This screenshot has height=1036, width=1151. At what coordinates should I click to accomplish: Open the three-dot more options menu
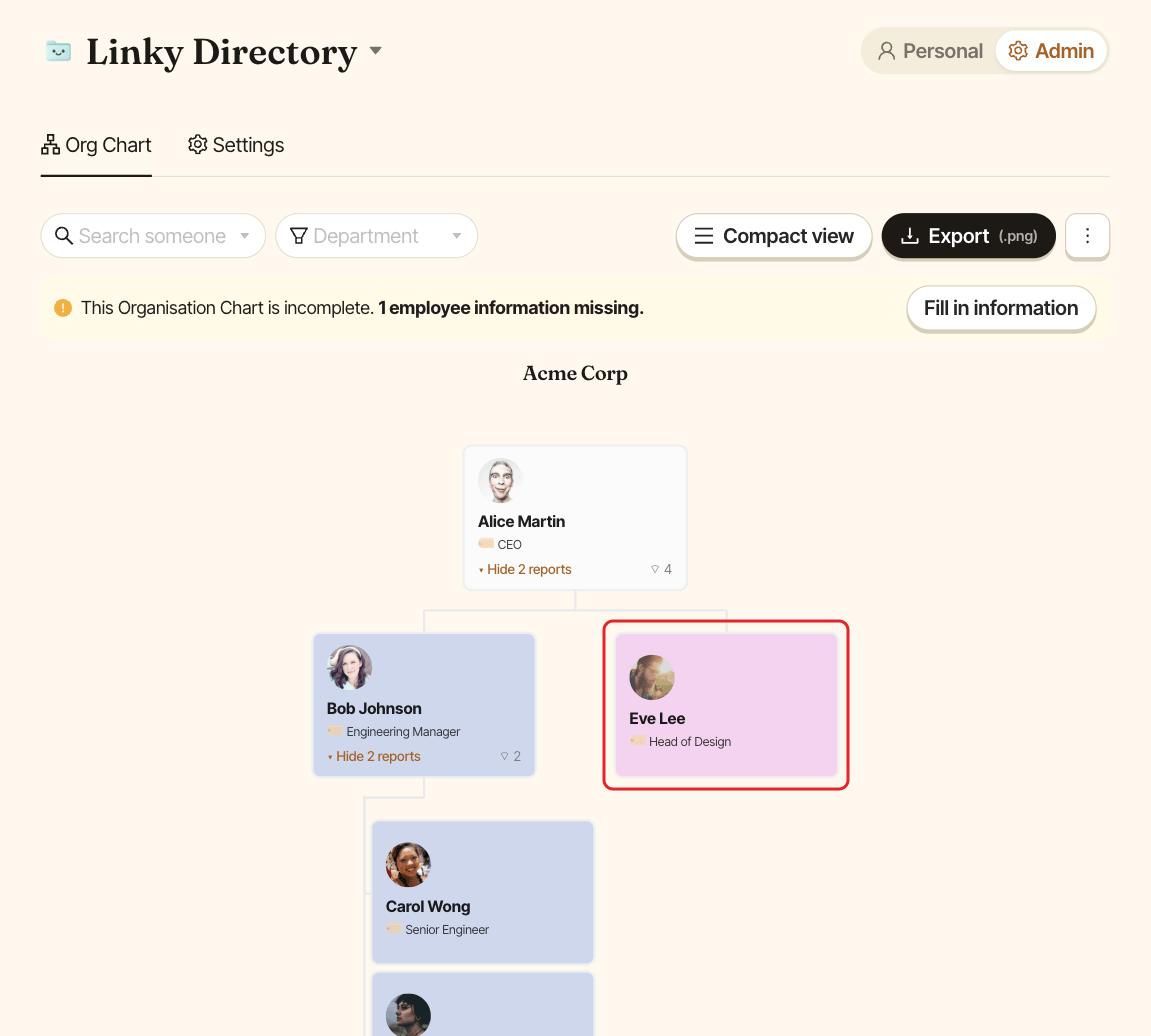[x=1087, y=236]
